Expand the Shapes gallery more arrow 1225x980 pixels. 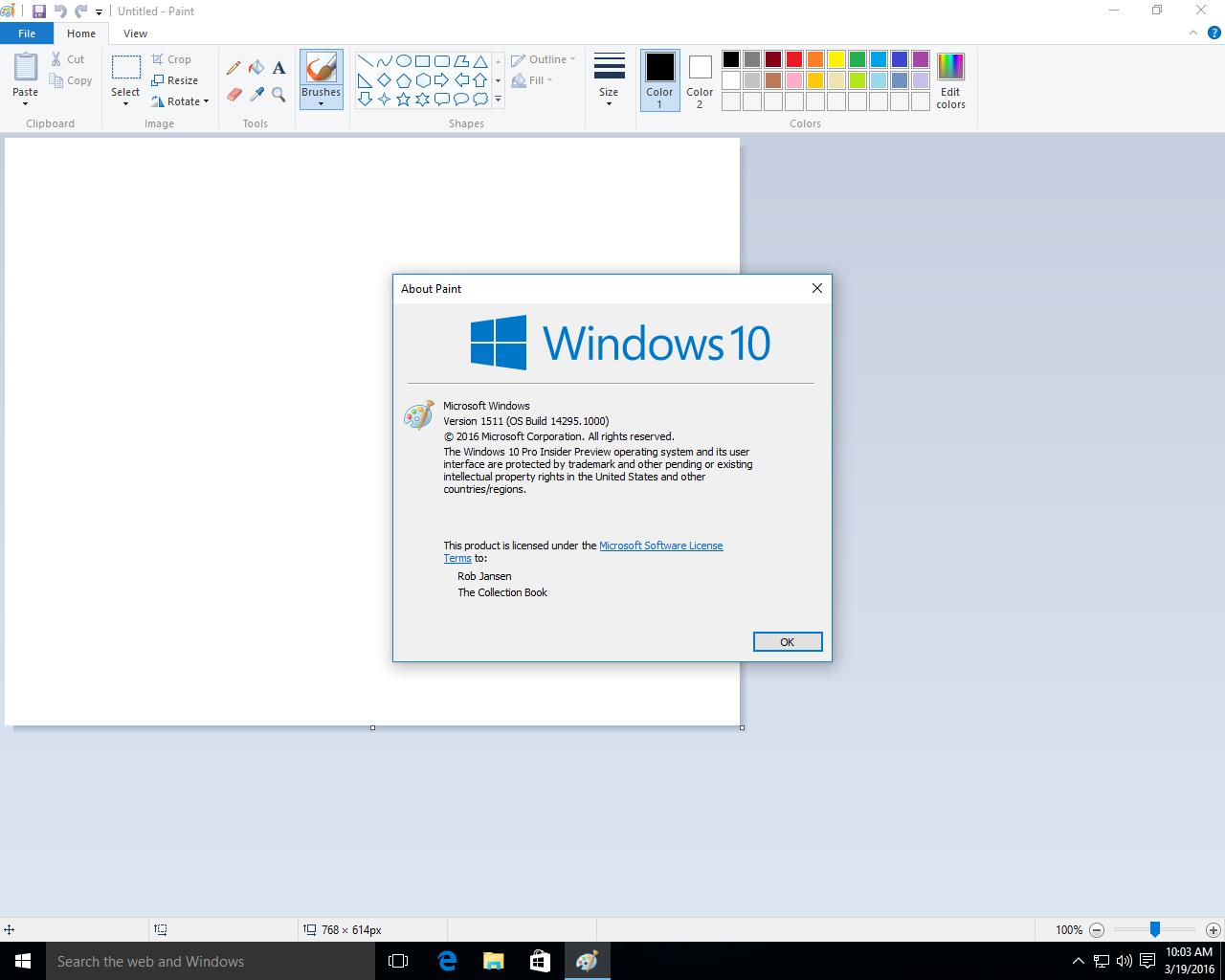498,100
